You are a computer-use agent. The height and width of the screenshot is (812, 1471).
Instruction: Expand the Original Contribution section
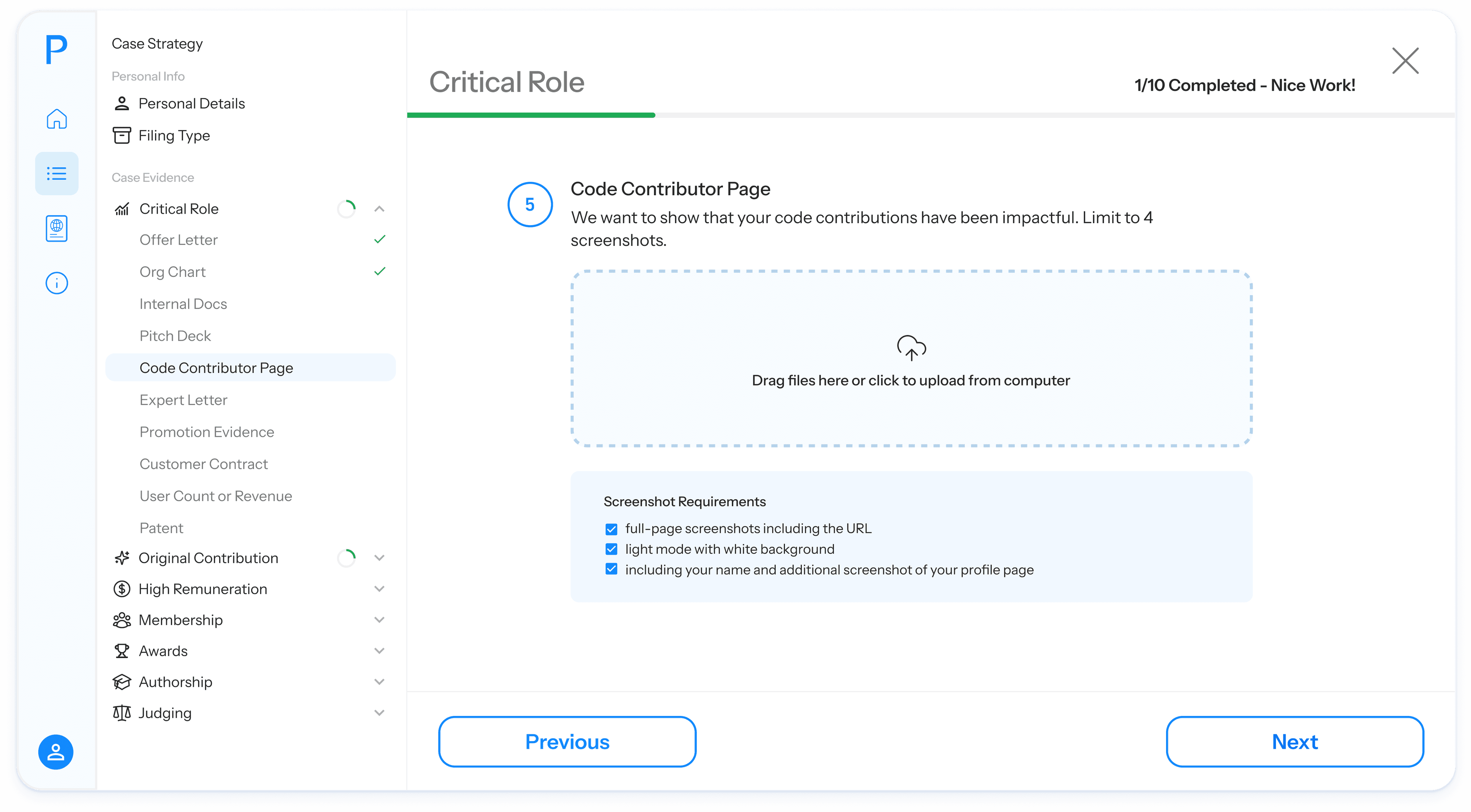tap(379, 557)
